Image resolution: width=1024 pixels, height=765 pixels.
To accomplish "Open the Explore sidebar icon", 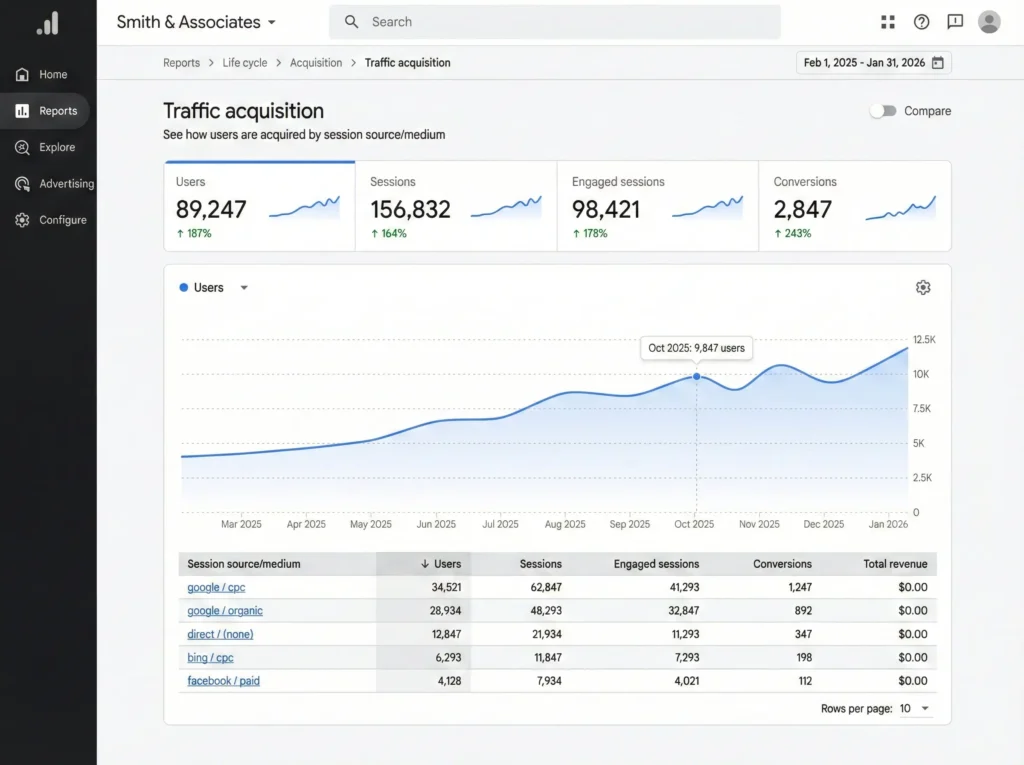I will coord(22,147).
